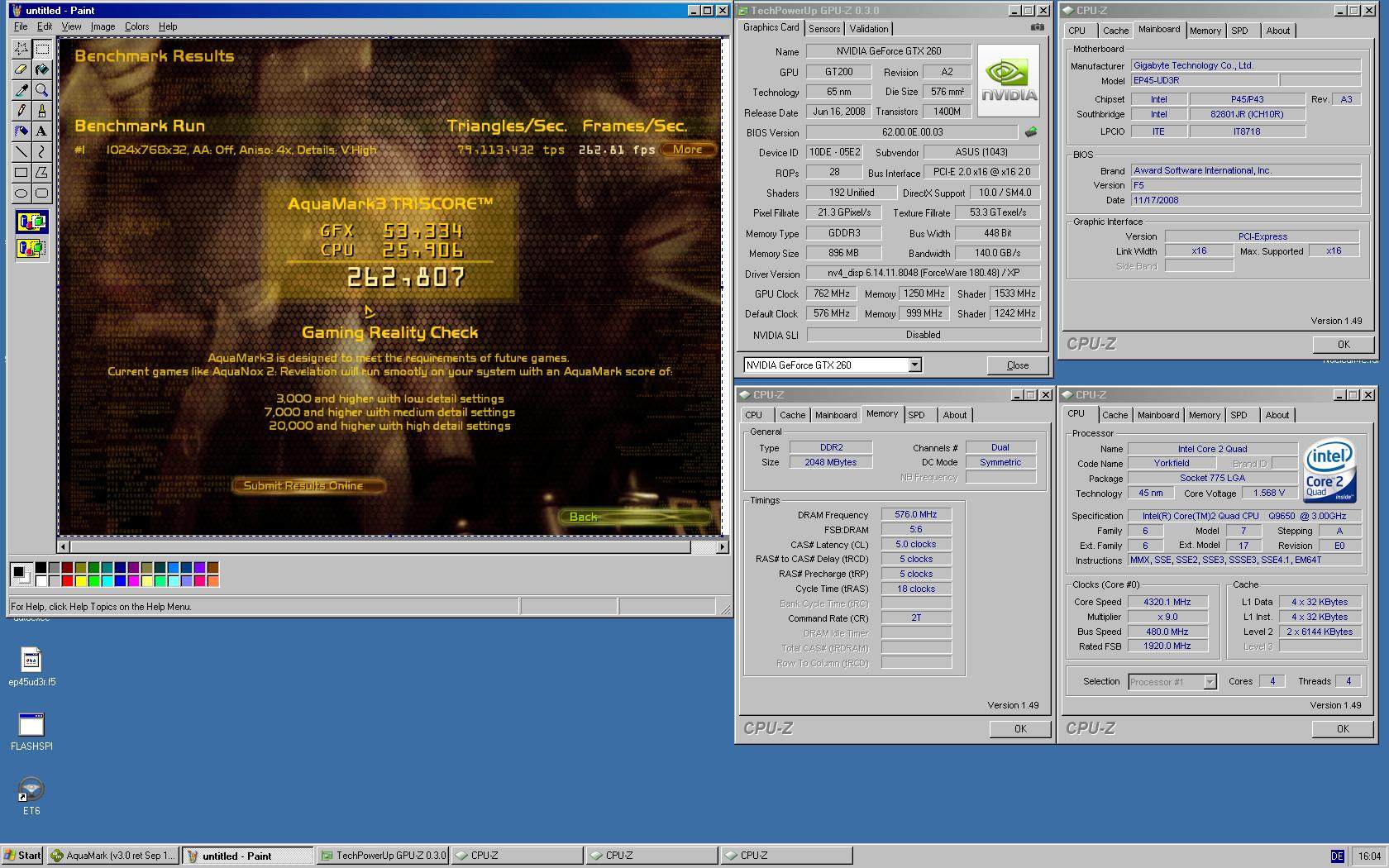Screen dimensions: 1389x868
Task: Open Cache tab in Memory CPU-Z window
Action: (792, 415)
